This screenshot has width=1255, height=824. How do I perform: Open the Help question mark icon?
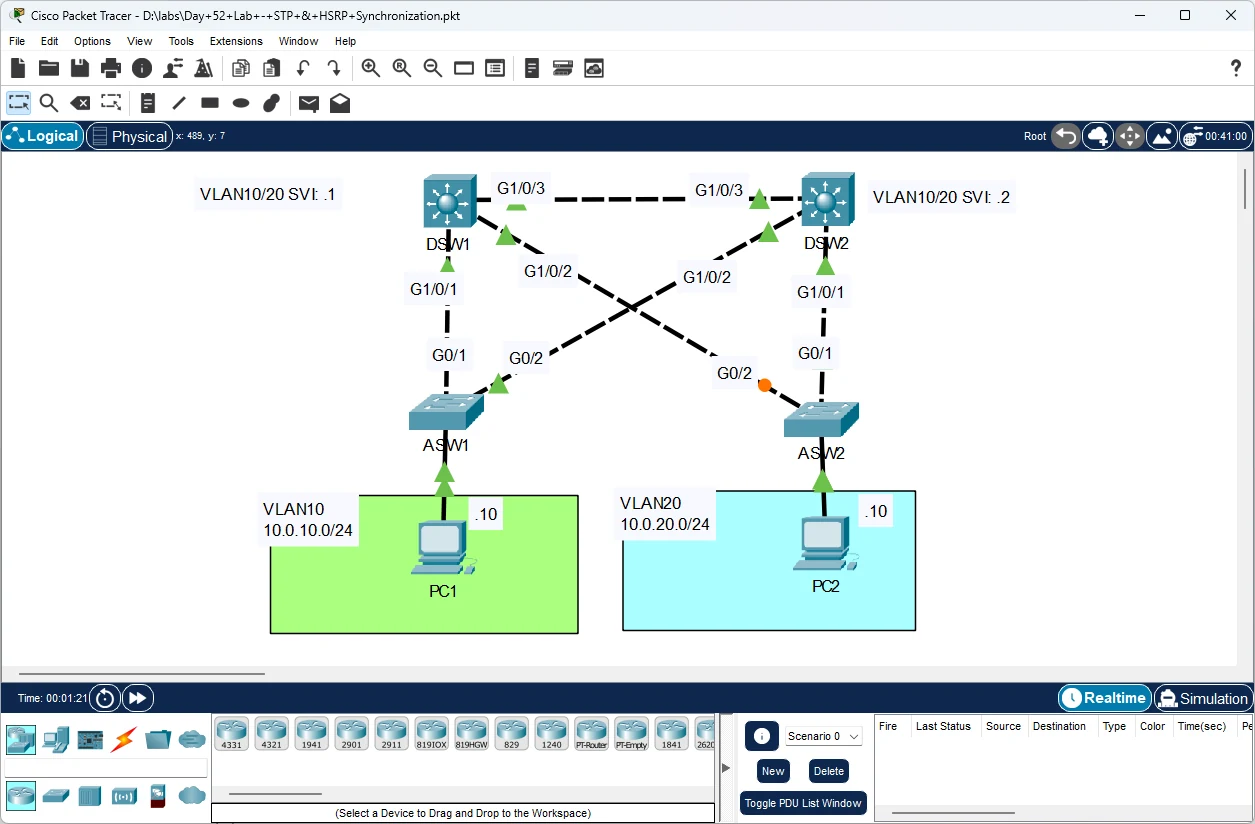(x=1236, y=68)
